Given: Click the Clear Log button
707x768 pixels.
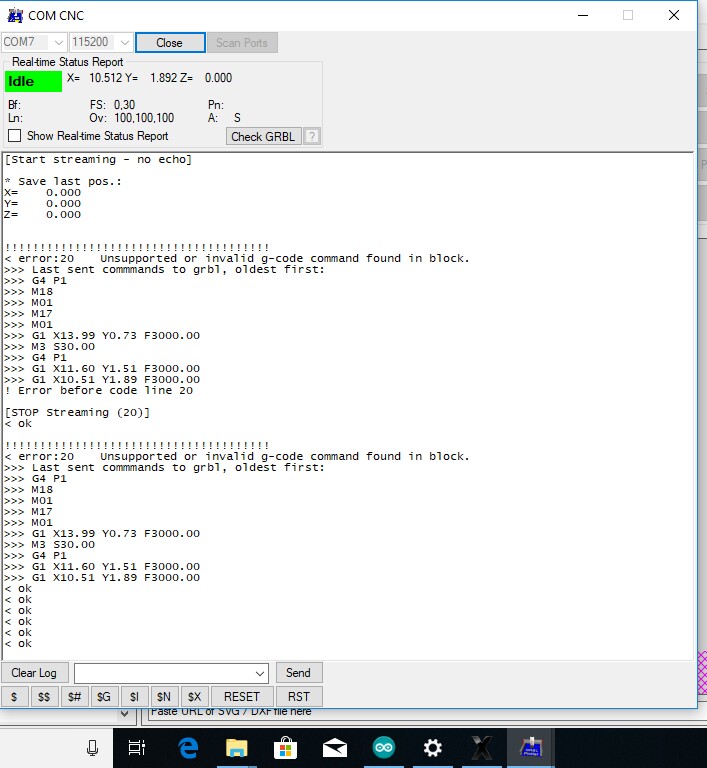Looking at the screenshot, I should 34,673.
